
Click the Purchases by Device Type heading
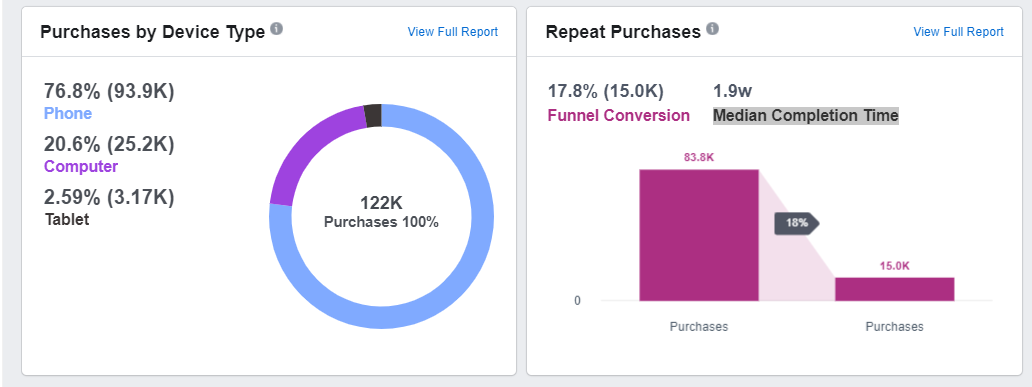click(x=153, y=32)
